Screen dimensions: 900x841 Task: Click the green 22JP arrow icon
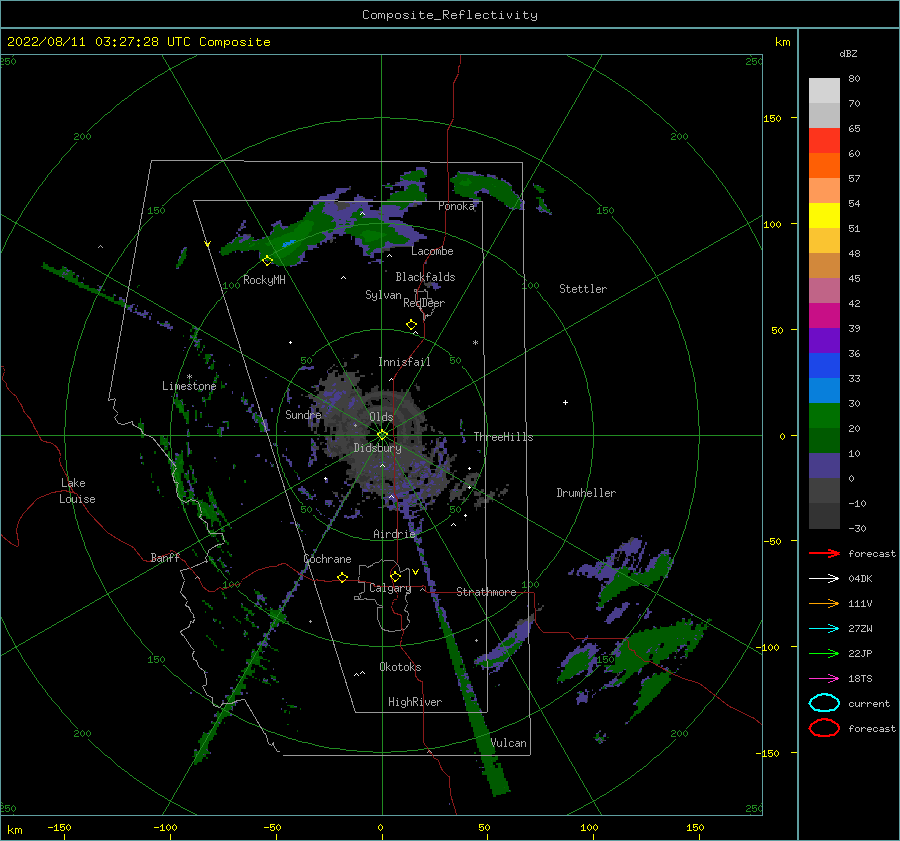tap(824, 653)
